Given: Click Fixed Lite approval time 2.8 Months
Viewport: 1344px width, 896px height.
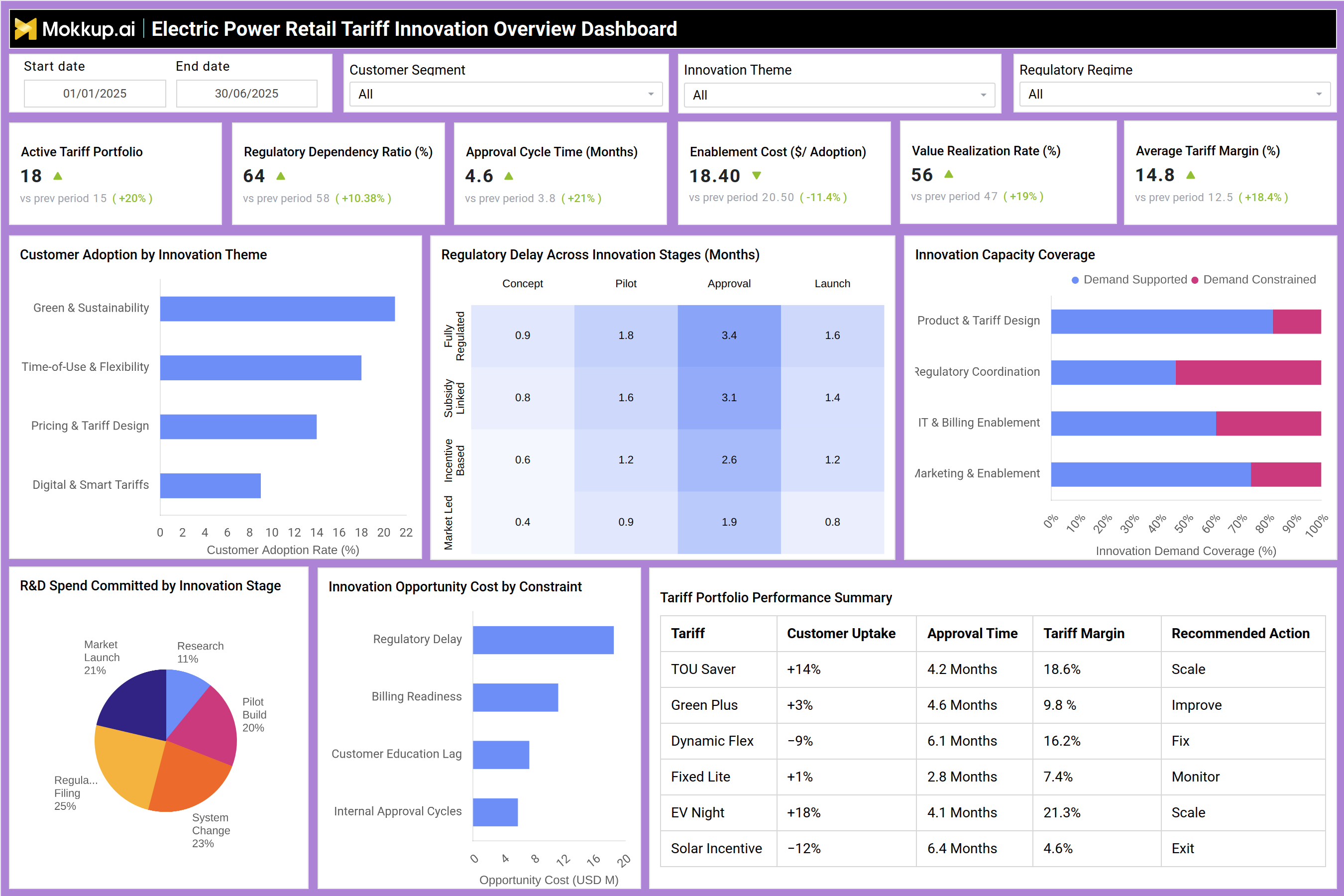Looking at the screenshot, I should coord(962,777).
